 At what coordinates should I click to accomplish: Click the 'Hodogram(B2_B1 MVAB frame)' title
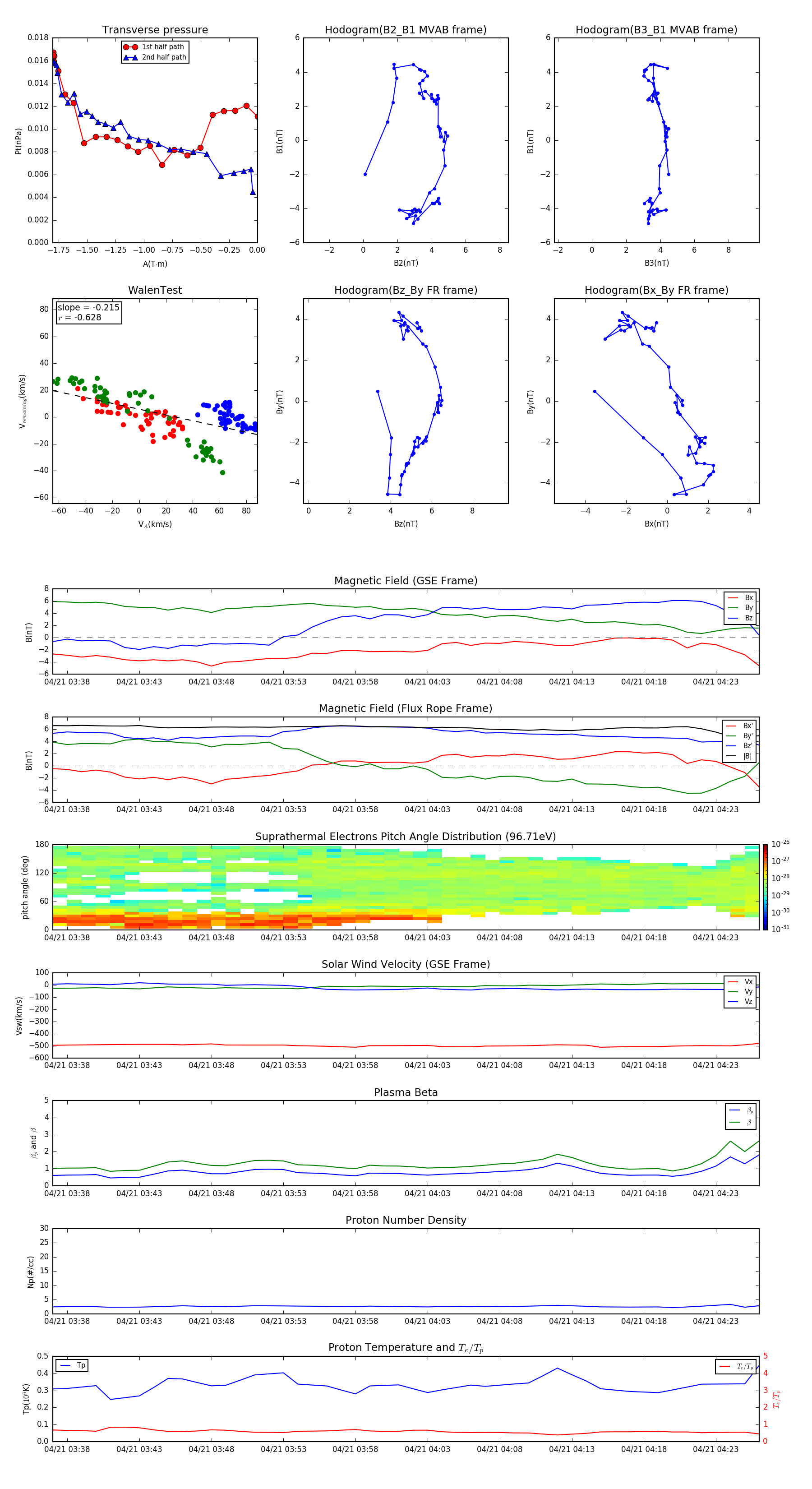coord(406,29)
